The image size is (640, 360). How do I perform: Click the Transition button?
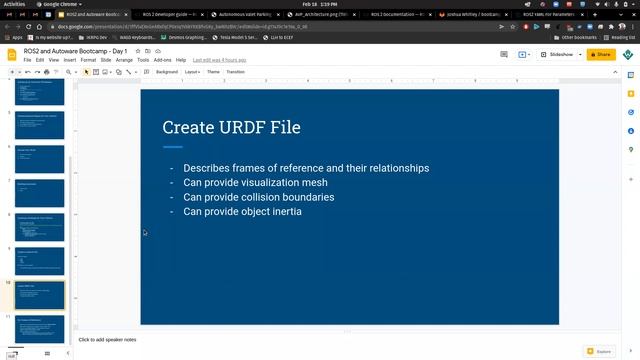pos(236,72)
